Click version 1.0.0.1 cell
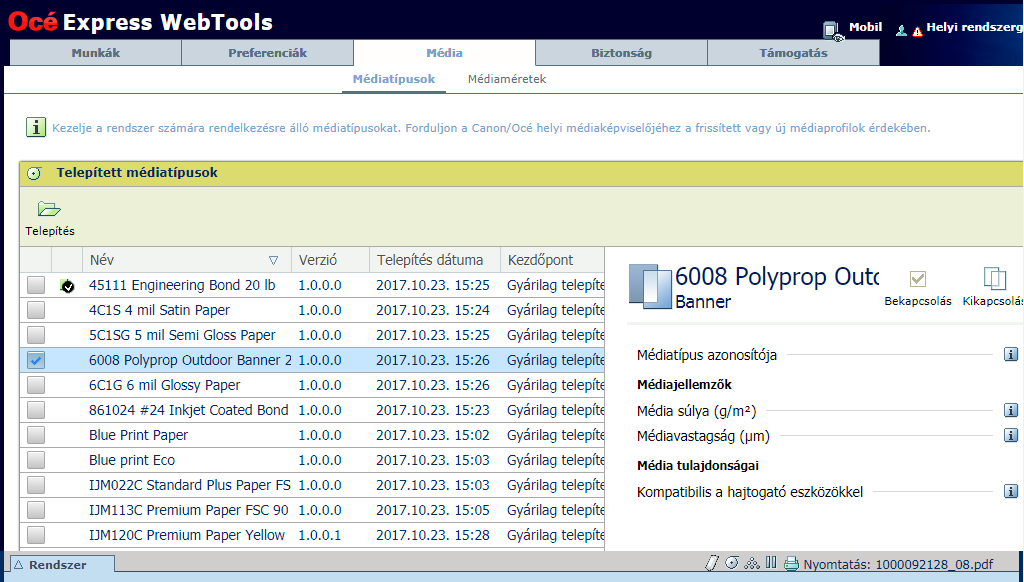Viewport: 1024px width, 582px height. (320, 535)
